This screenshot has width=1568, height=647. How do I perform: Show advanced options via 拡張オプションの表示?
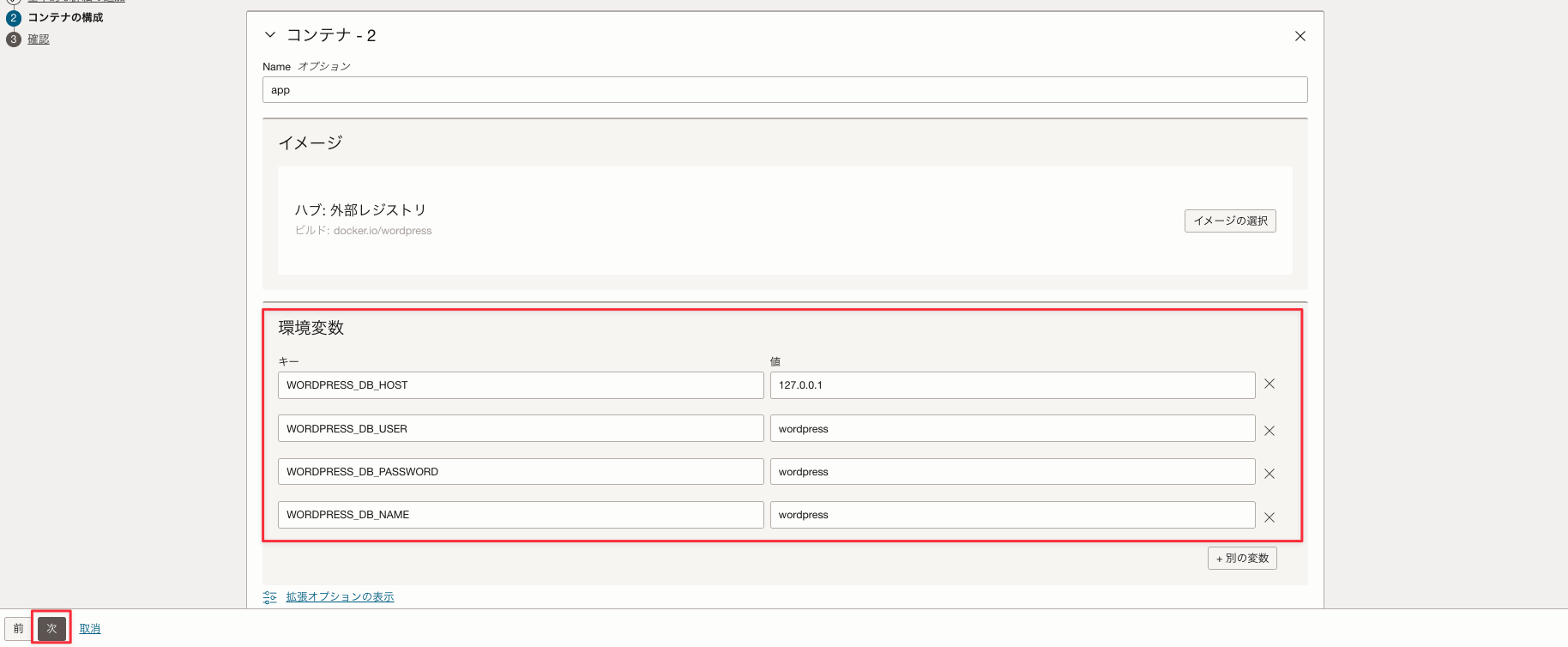click(340, 597)
